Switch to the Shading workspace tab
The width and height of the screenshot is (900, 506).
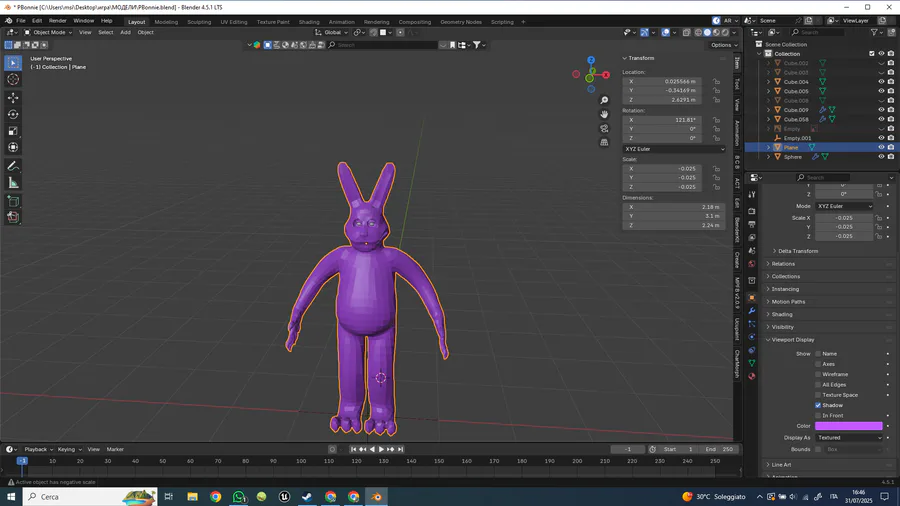coord(309,22)
